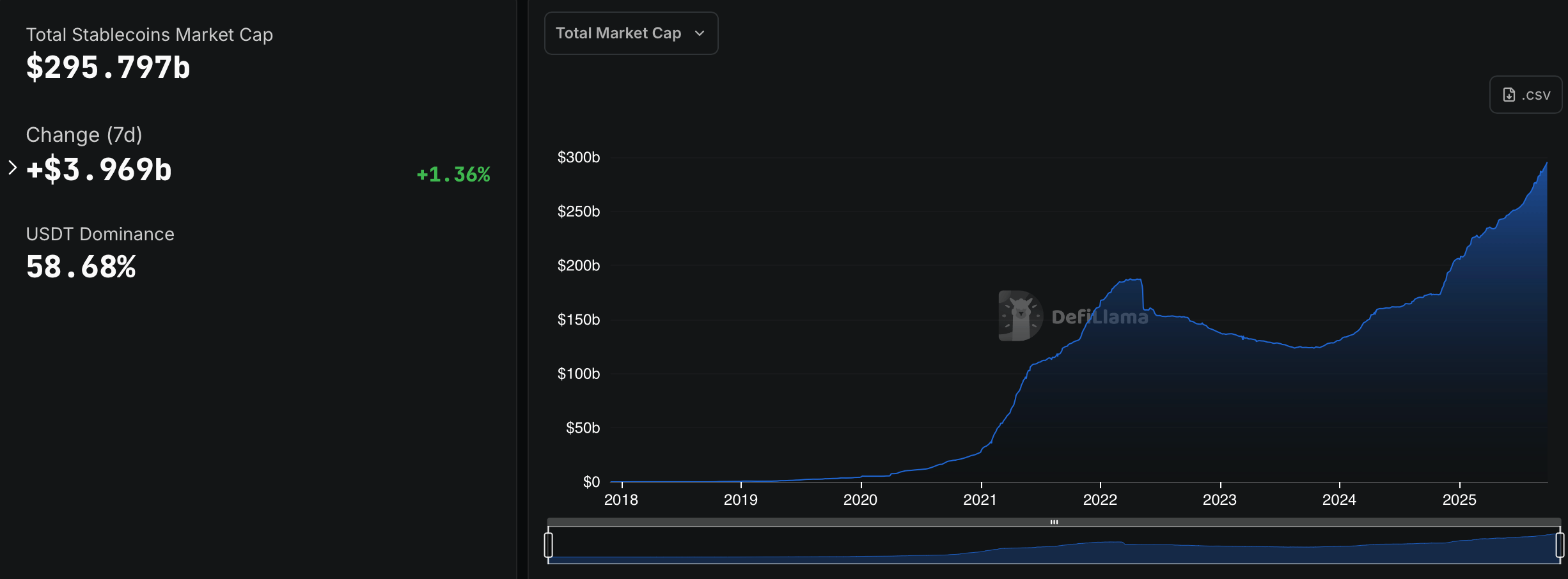Expand the Change (7d) details chevron
This screenshot has width=1568, height=579.
click(12, 168)
